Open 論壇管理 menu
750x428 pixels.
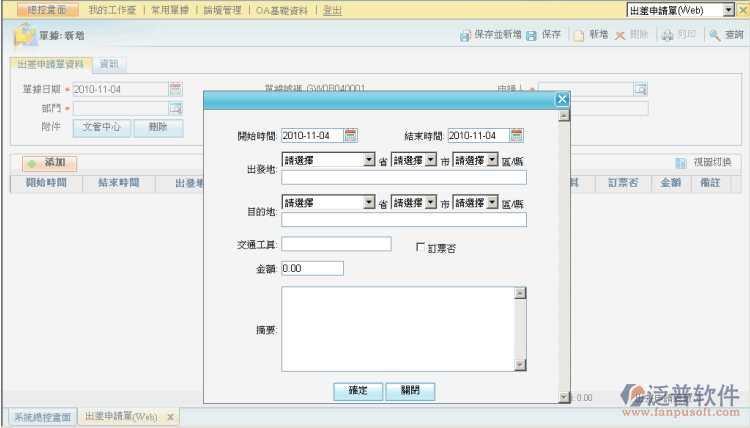point(222,10)
